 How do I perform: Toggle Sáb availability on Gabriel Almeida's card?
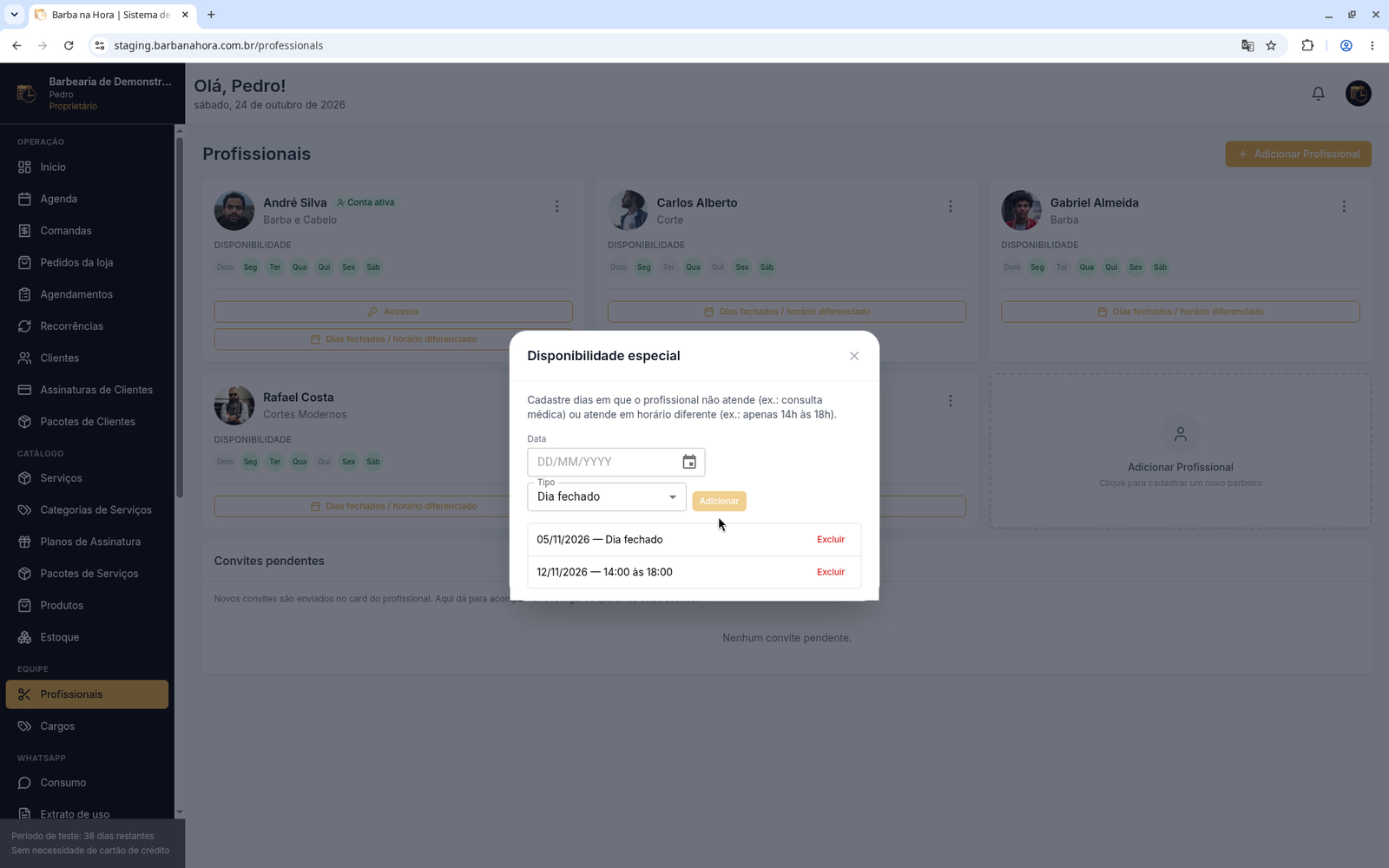click(x=1160, y=267)
